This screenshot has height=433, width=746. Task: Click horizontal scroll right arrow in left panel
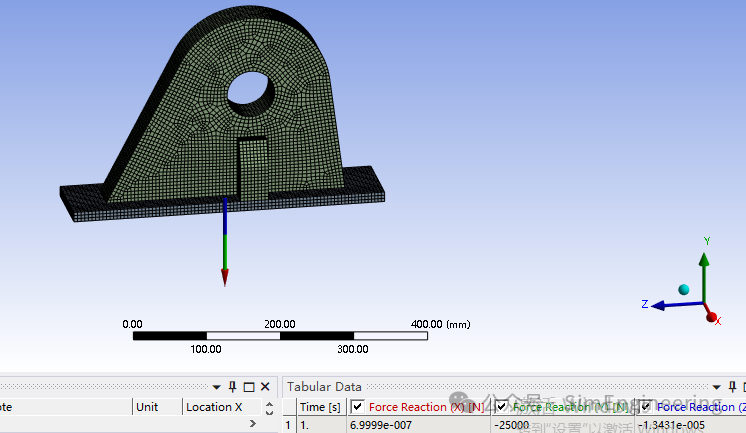pos(253,423)
